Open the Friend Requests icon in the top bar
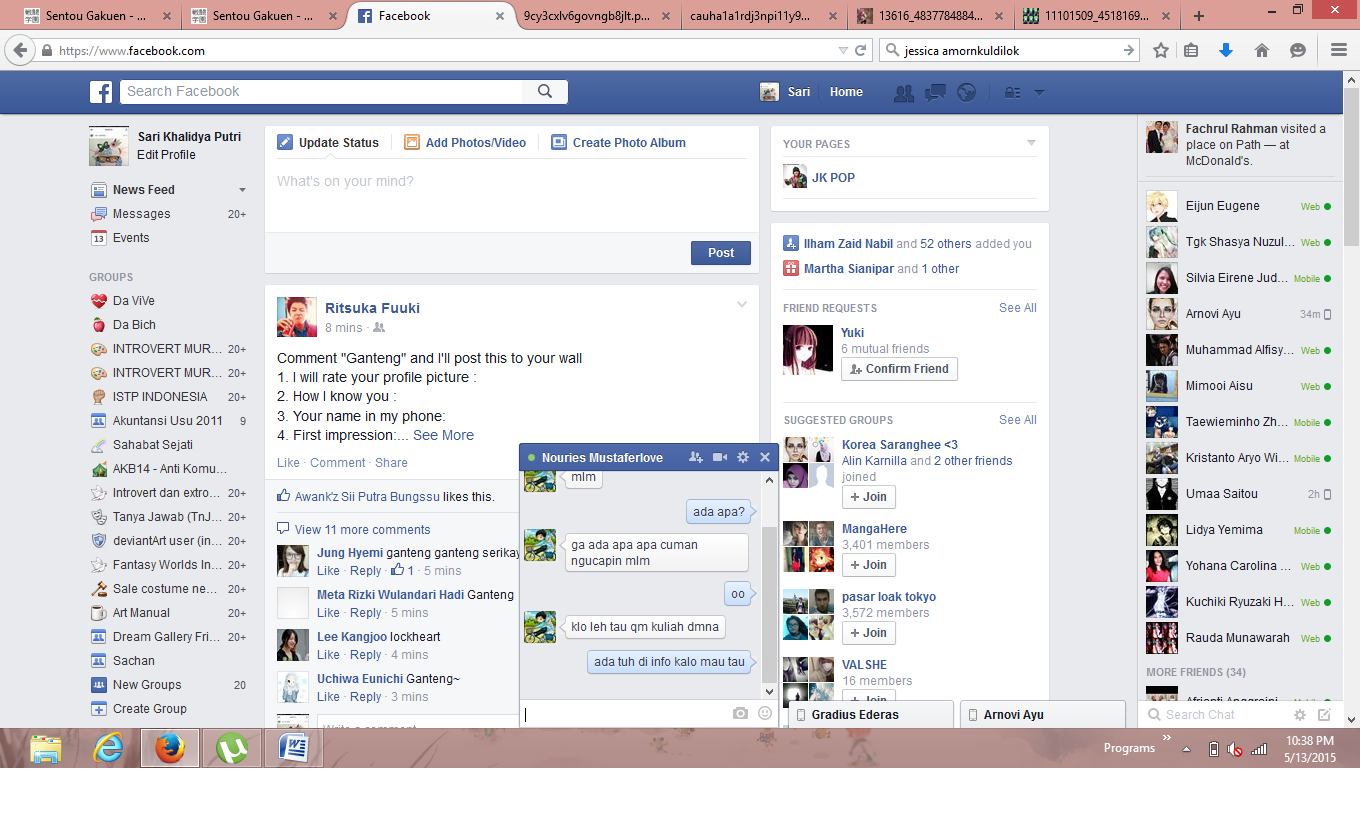 tap(904, 92)
